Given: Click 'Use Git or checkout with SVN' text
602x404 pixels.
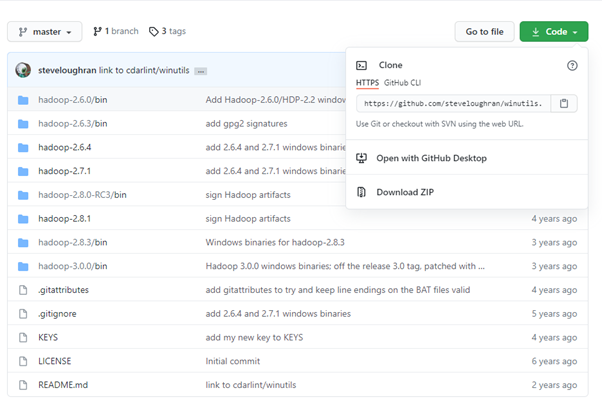Looking at the screenshot, I should pos(439,124).
